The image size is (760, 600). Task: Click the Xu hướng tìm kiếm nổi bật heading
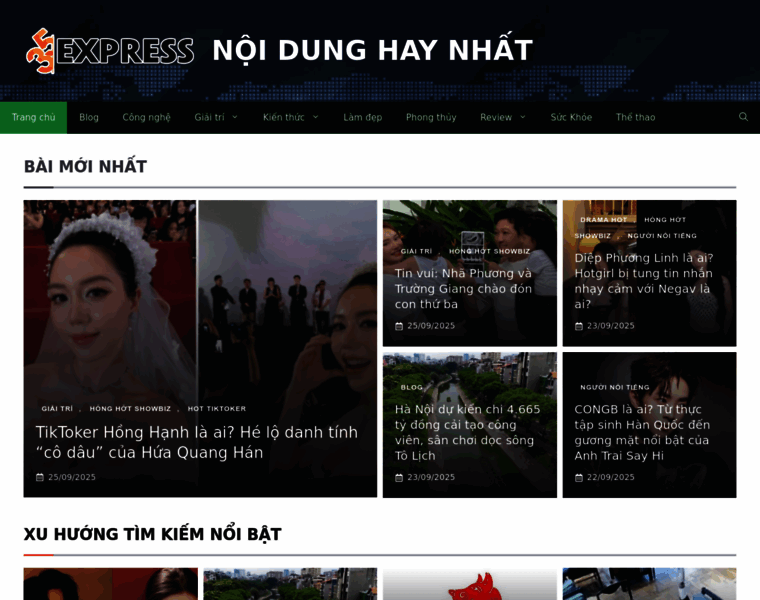153,534
